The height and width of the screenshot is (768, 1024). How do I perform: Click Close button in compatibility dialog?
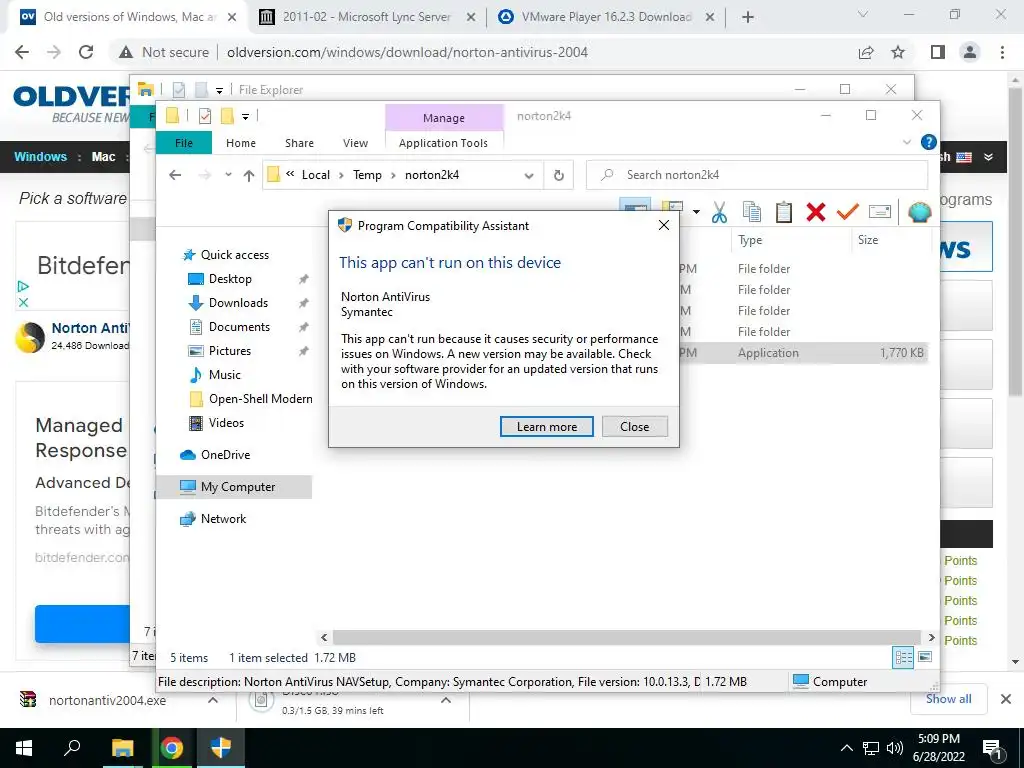(x=634, y=426)
